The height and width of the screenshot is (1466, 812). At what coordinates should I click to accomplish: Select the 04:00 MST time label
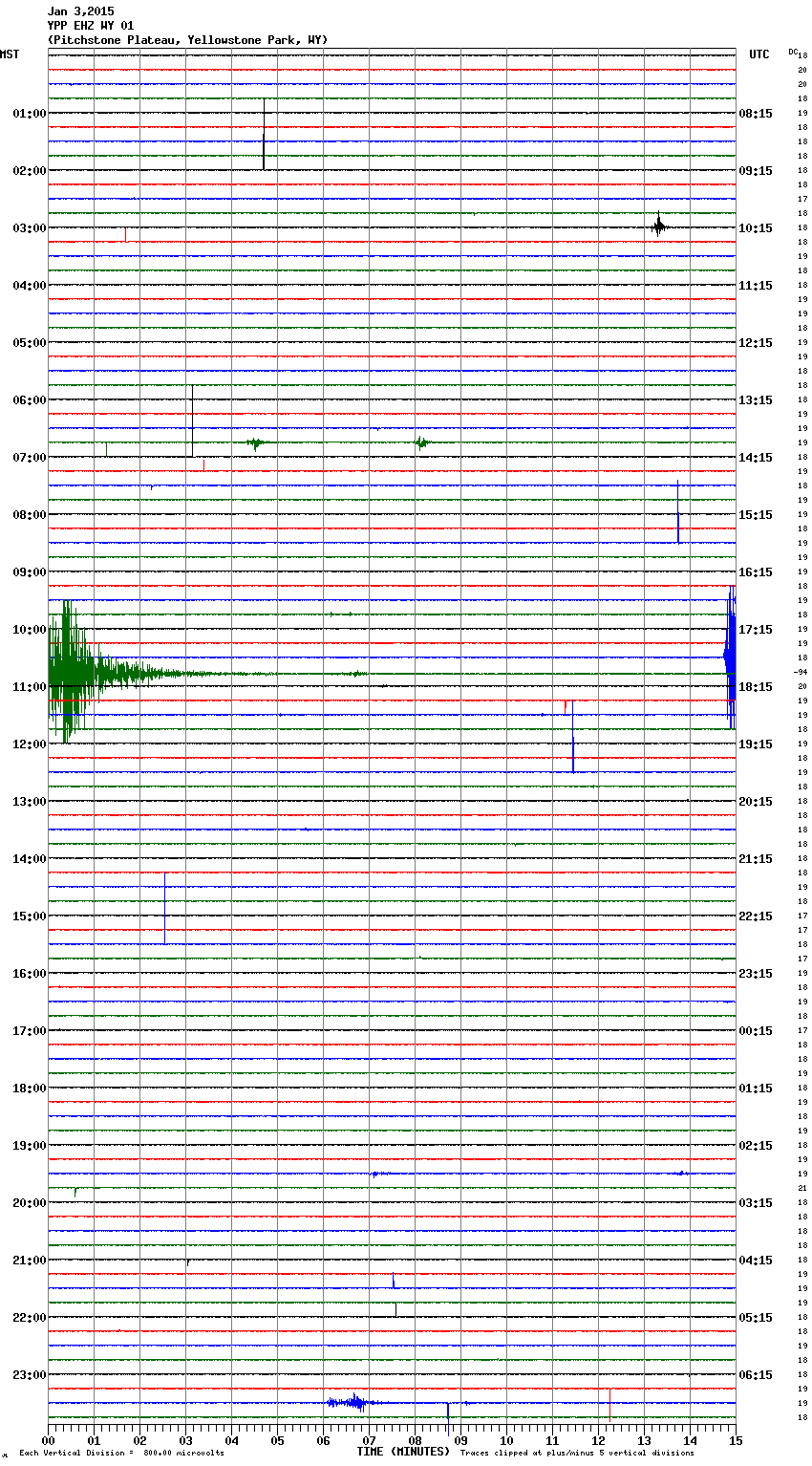point(30,286)
